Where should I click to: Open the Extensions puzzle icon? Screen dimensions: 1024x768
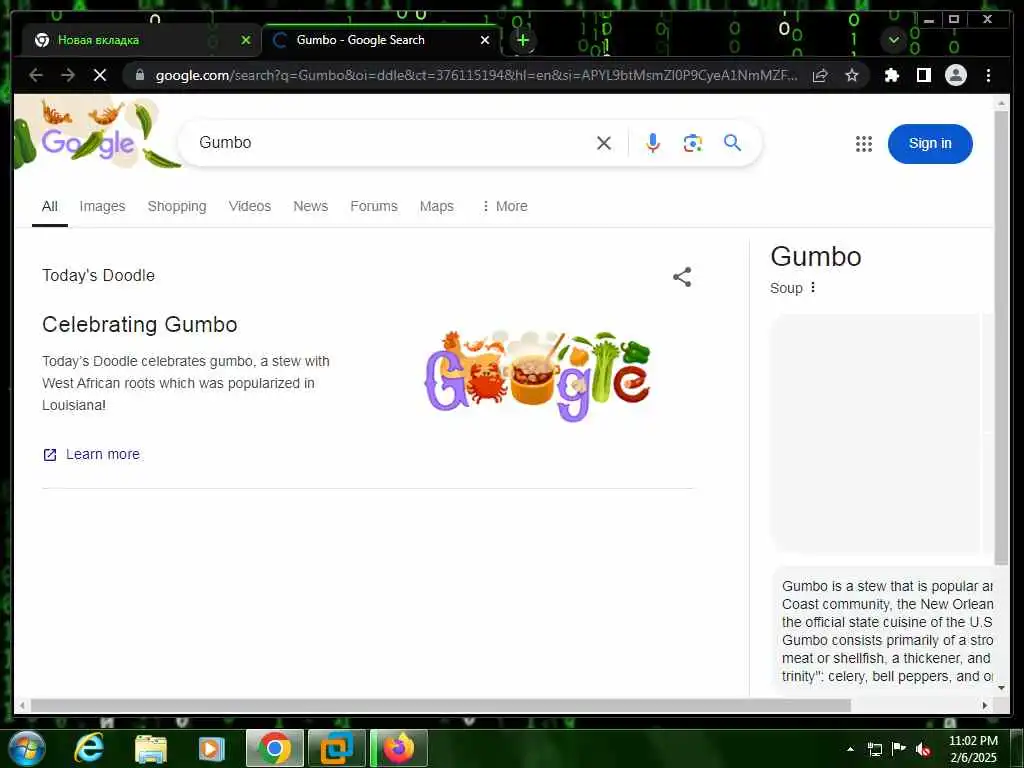coord(892,76)
